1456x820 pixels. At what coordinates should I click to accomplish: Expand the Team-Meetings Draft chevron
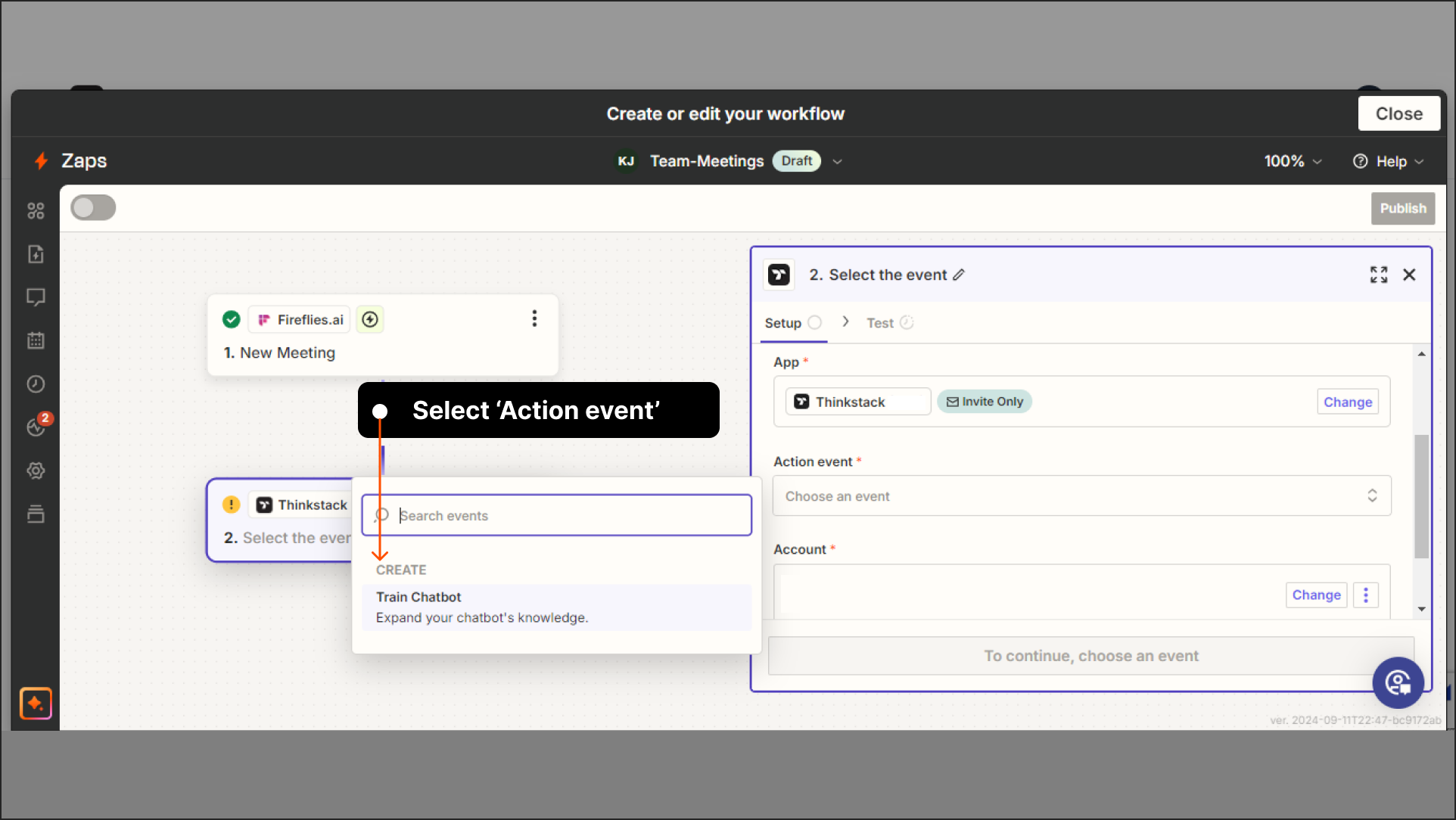[x=837, y=161]
